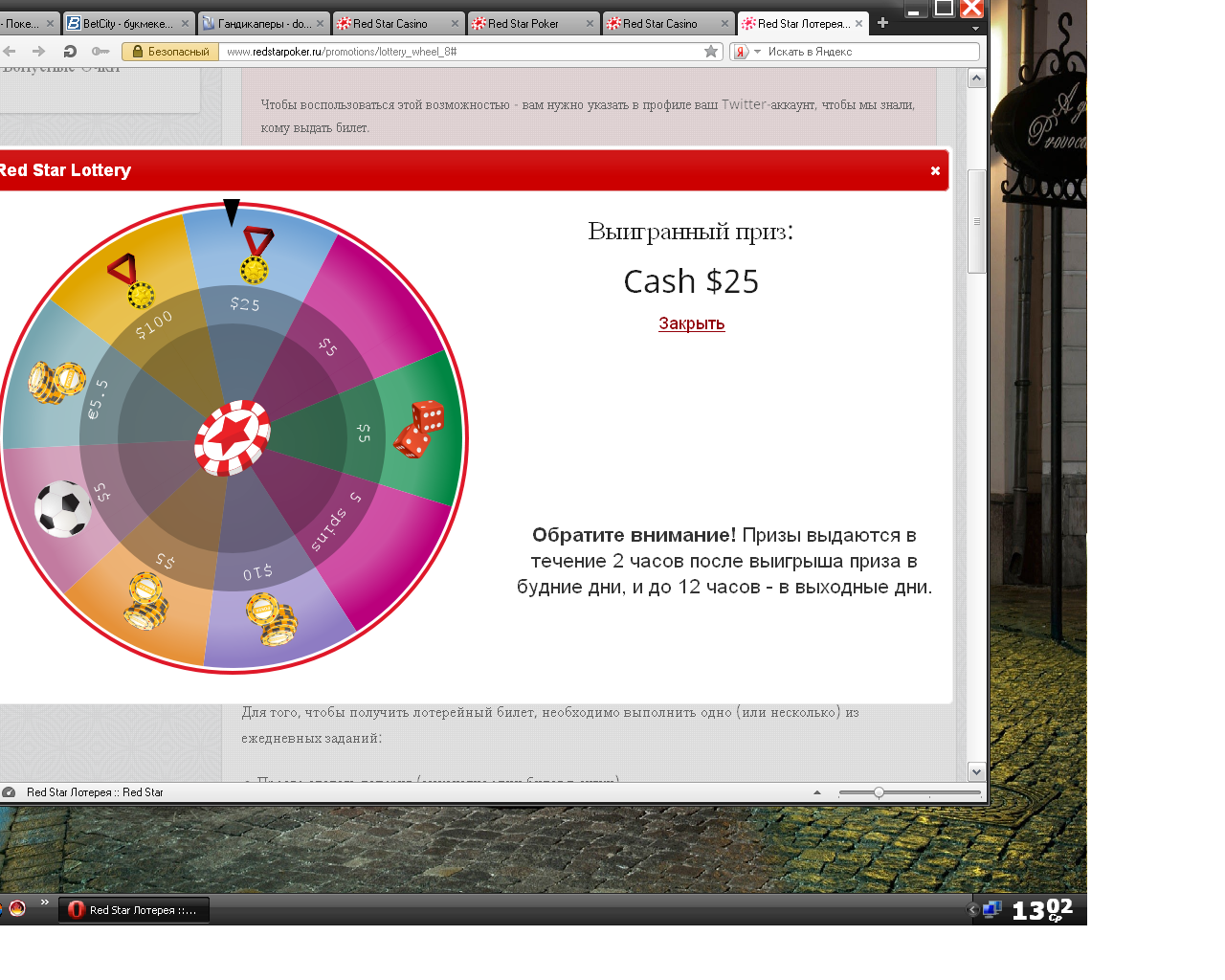Go back with the browser back arrow

point(10,52)
